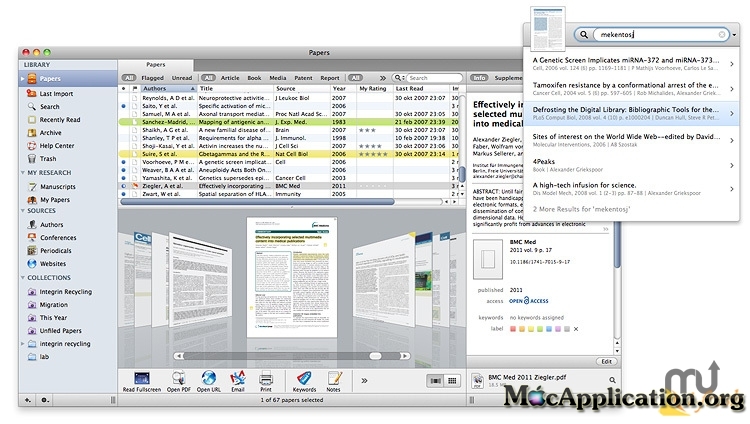The image size is (750, 424).
Task: Open the gear action menu
Action: 44,400
